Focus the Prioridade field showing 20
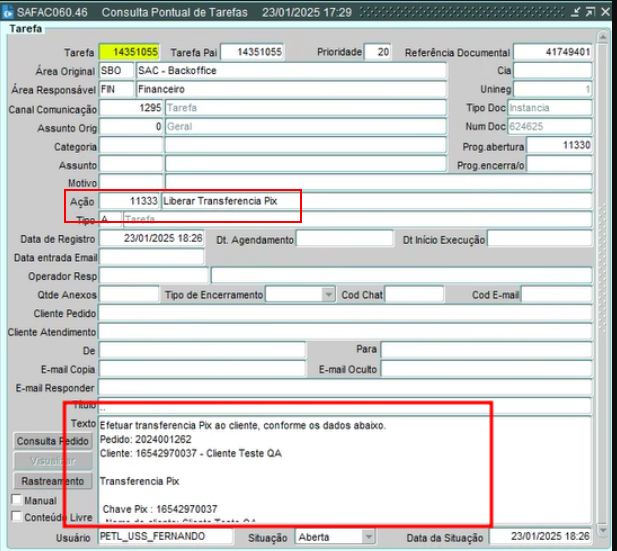The image size is (617, 551). coord(378,52)
